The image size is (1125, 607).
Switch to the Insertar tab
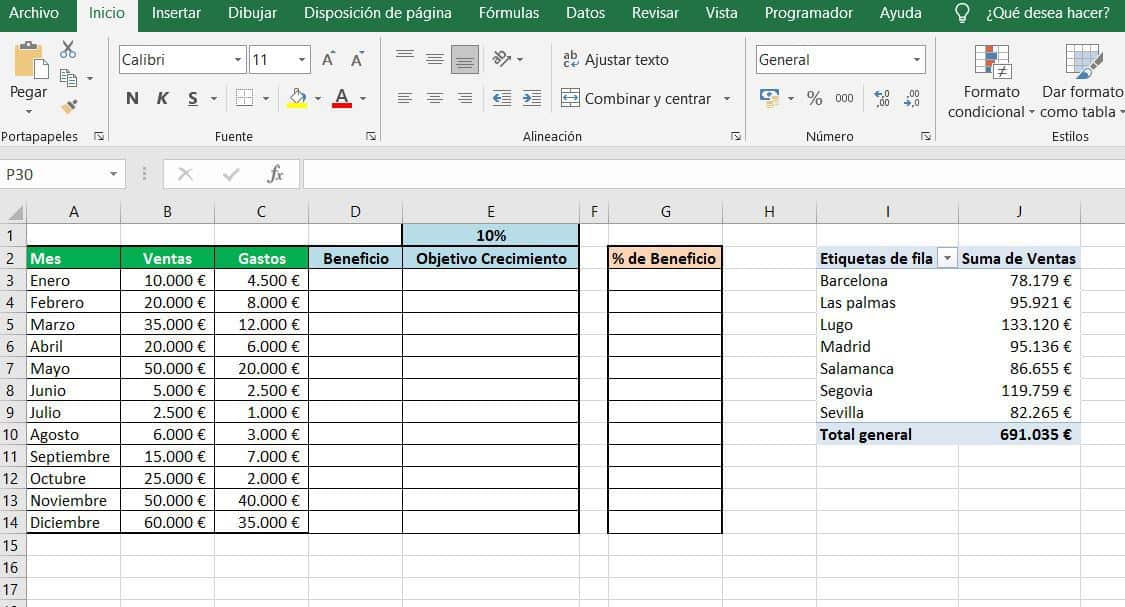176,13
